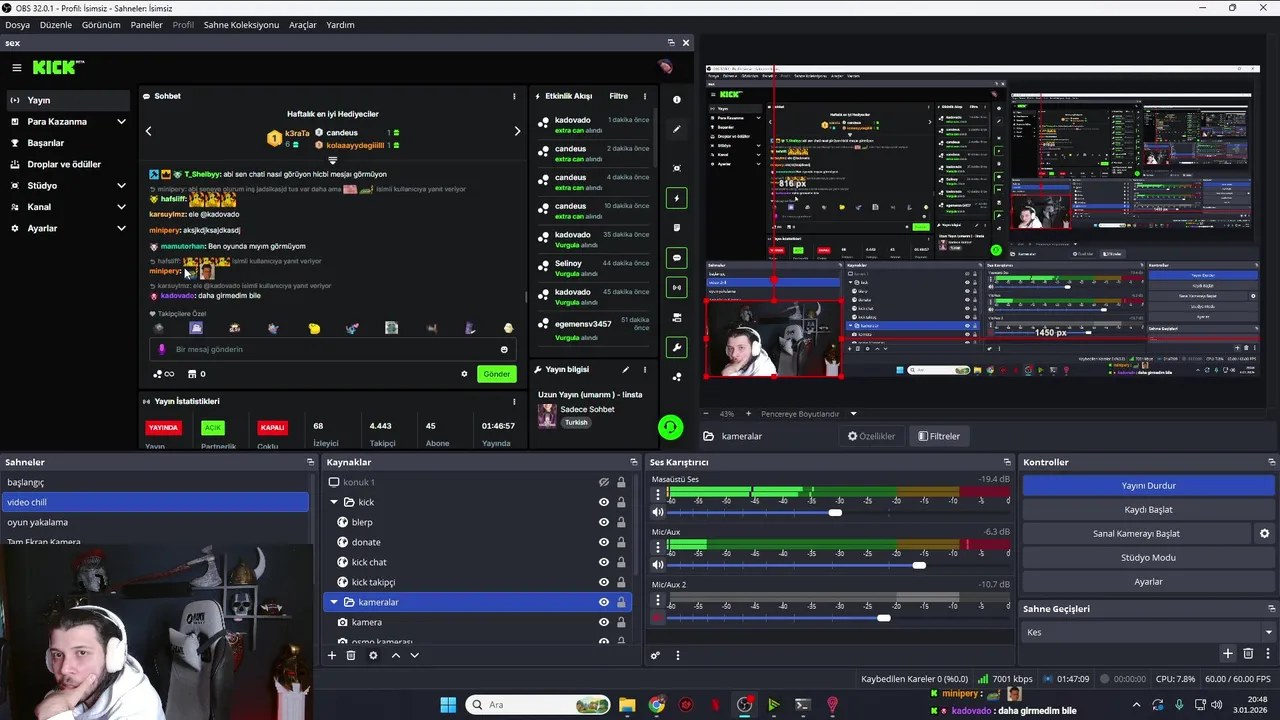Open source properties gear in Kaynaklar
The image size is (1280, 720).
click(373, 655)
